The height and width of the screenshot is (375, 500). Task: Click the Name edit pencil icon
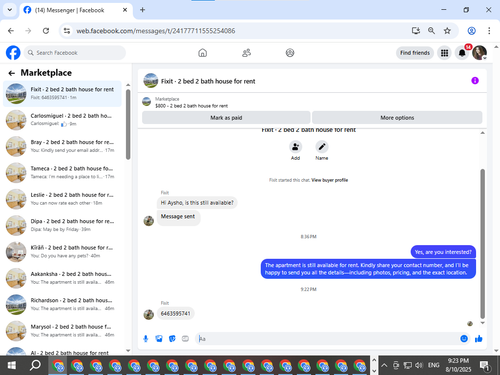[x=322, y=147]
